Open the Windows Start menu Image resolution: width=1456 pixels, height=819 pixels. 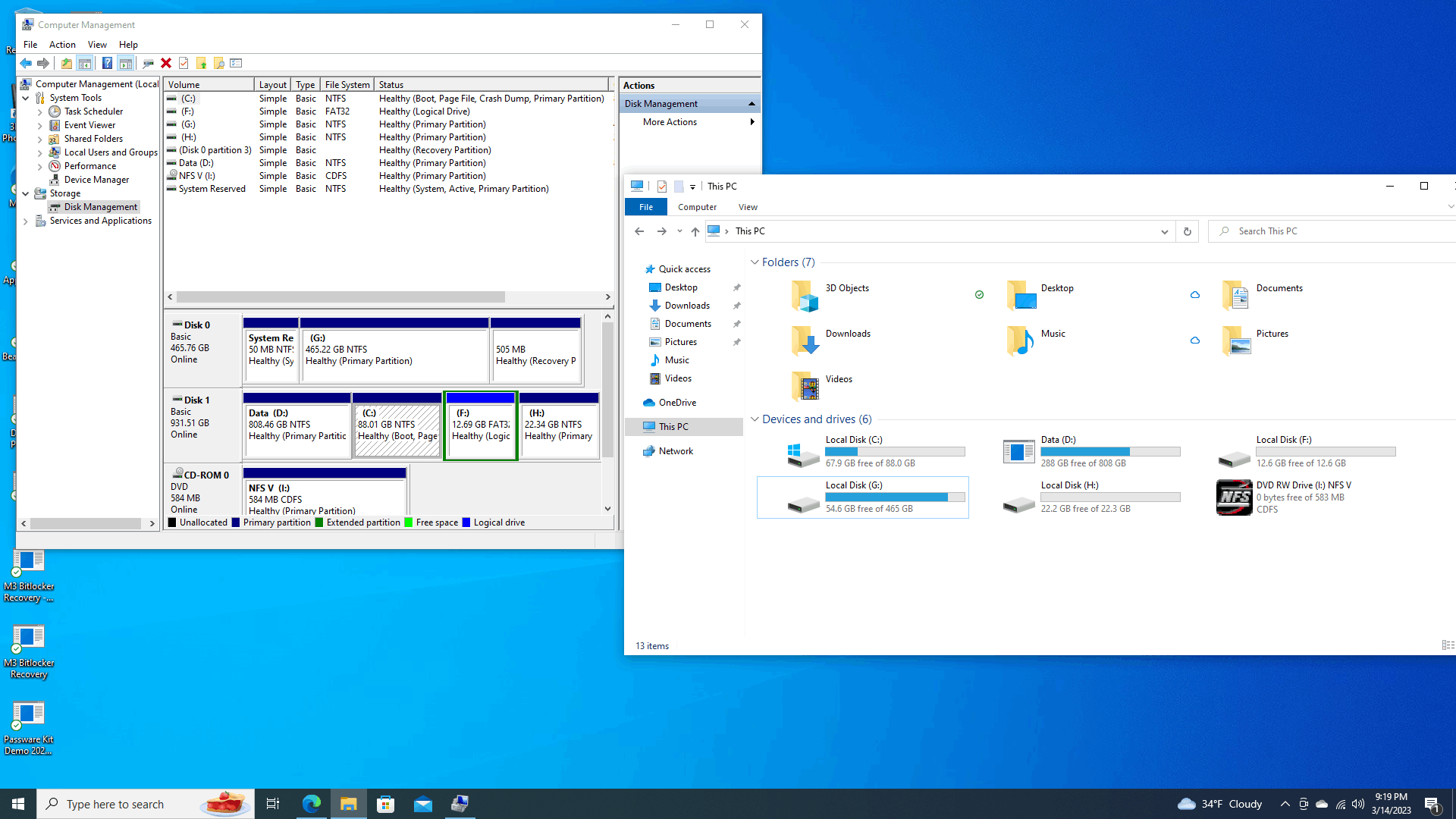tap(18, 804)
